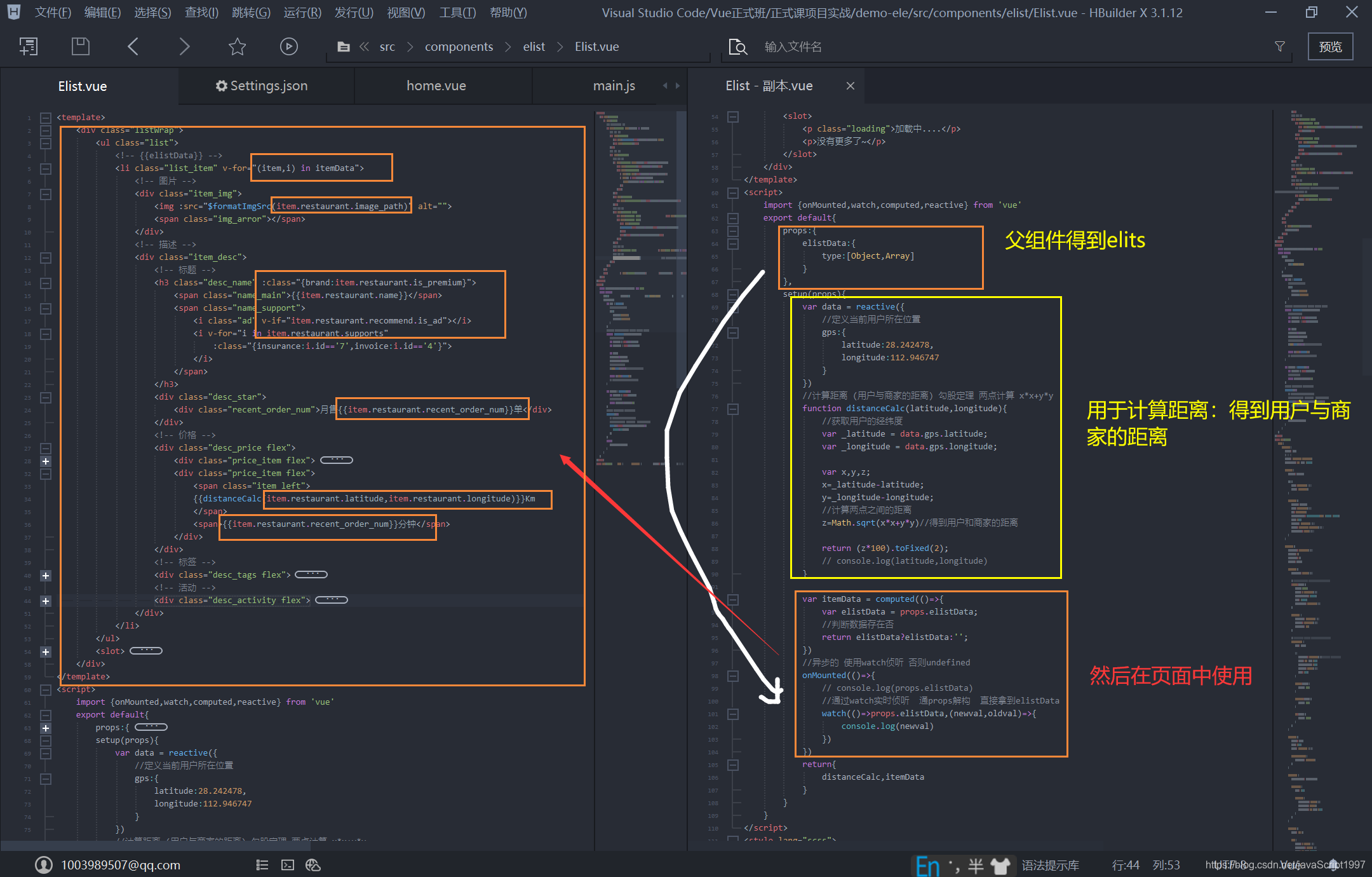Click the filter funnel icon
Viewport: 1372px width, 877px height.
pos(1280,46)
